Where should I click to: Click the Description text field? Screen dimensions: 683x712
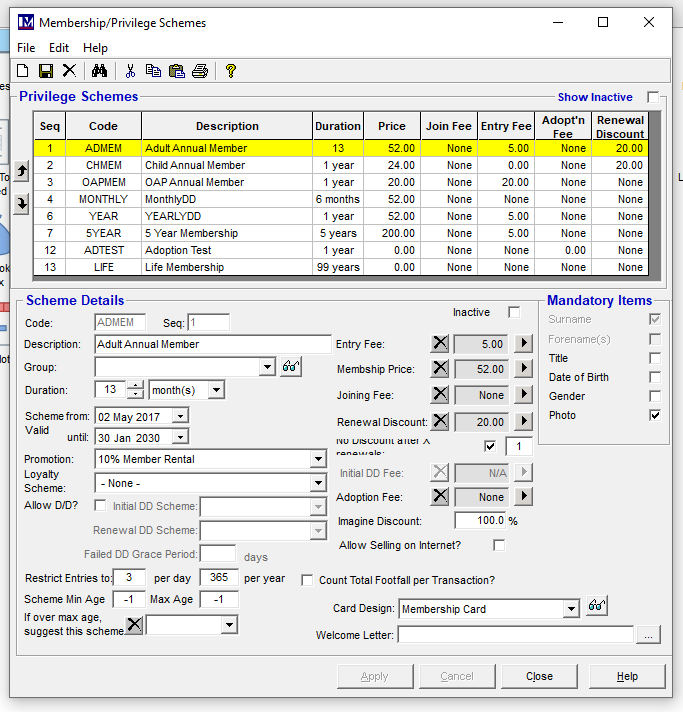212,344
